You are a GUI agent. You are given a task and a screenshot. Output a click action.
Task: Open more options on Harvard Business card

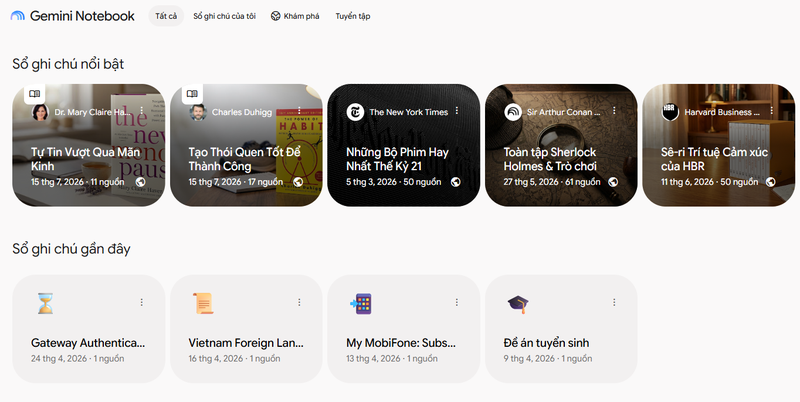pyautogui.click(x=772, y=111)
